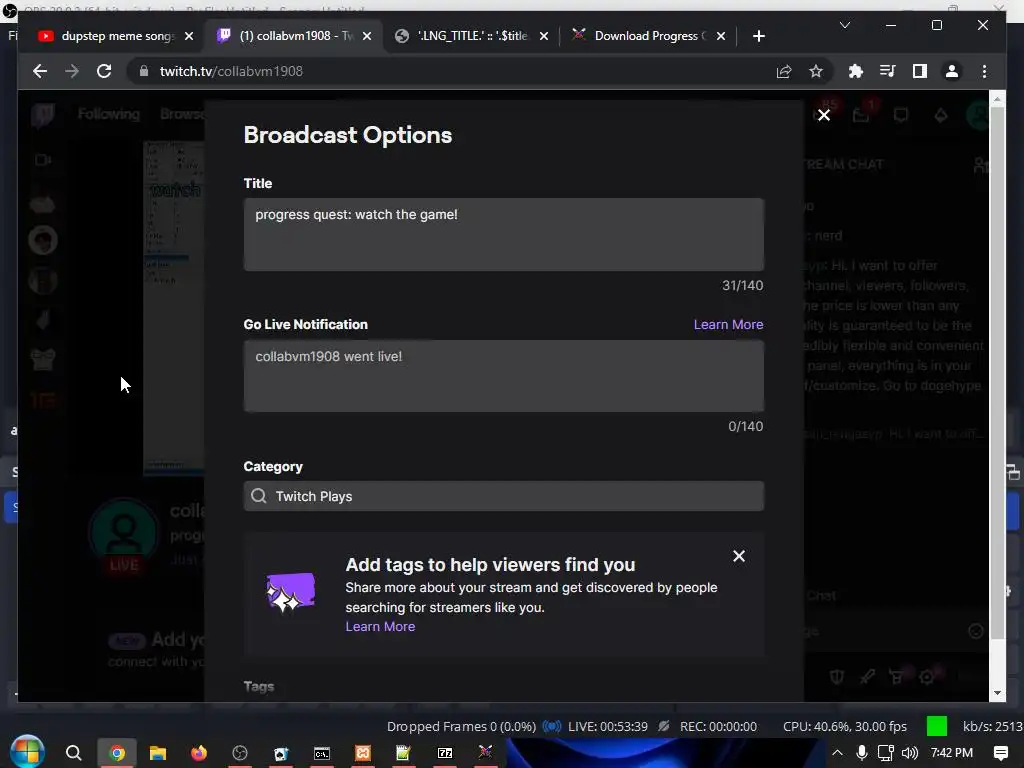Open XAMPP taskbar icon
Screen dimensions: 1024x768
pyautogui.click(x=362, y=753)
